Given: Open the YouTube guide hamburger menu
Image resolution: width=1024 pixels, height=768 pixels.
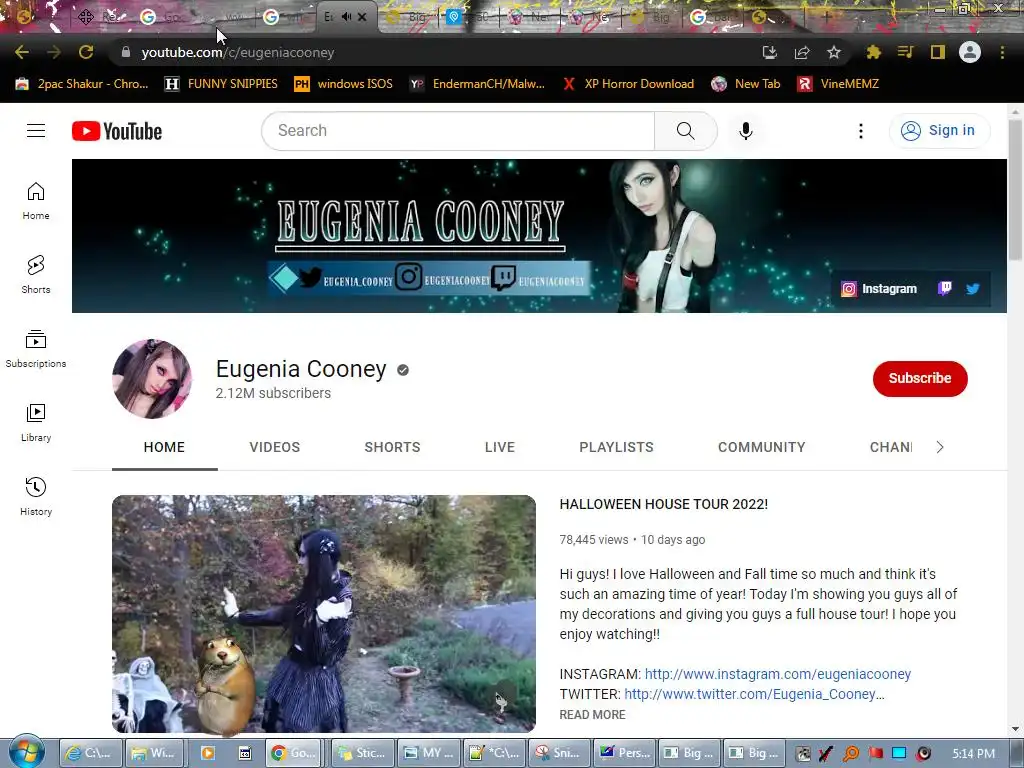Looking at the screenshot, I should pyautogui.click(x=36, y=131).
